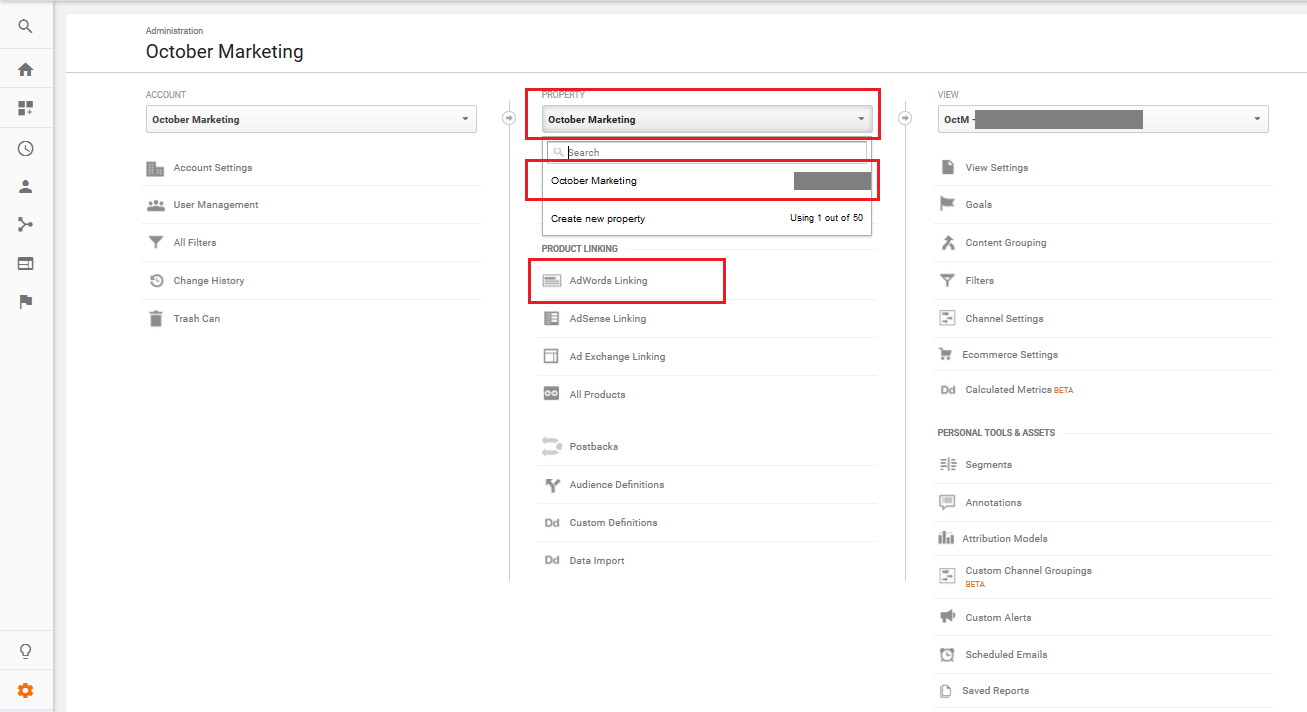Viewport: 1307px width, 712px height.
Task: Open Change History
Action: tap(209, 281)
